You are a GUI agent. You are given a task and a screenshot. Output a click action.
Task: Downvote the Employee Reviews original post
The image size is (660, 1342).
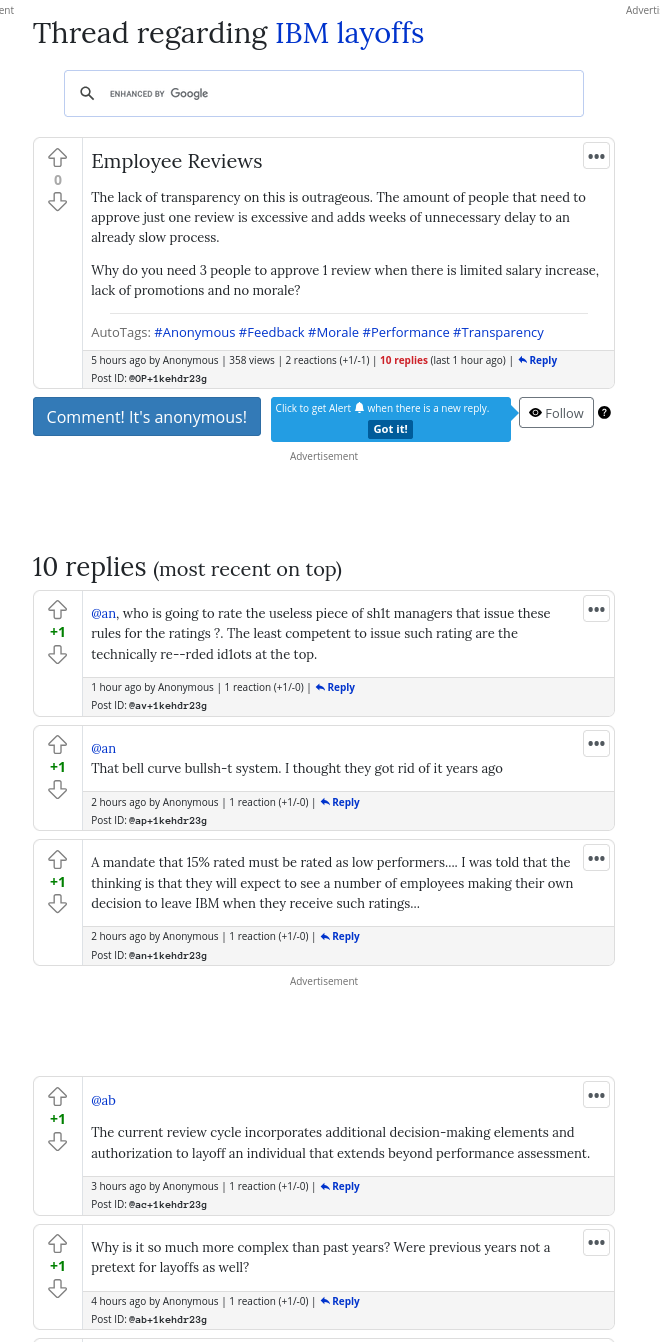(58, 202)
